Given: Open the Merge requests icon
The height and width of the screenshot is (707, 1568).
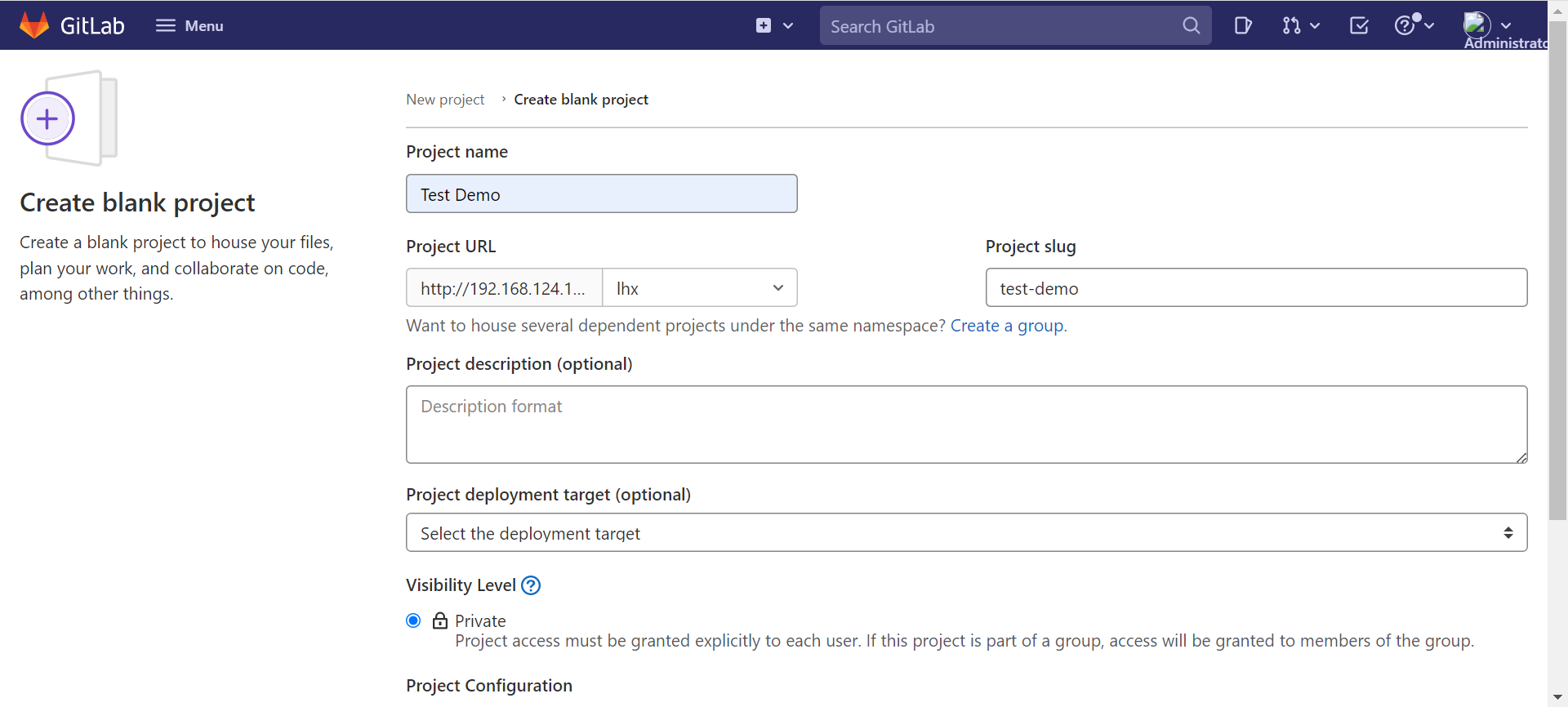Looking at the screenshot, I should coord(1291,26).
